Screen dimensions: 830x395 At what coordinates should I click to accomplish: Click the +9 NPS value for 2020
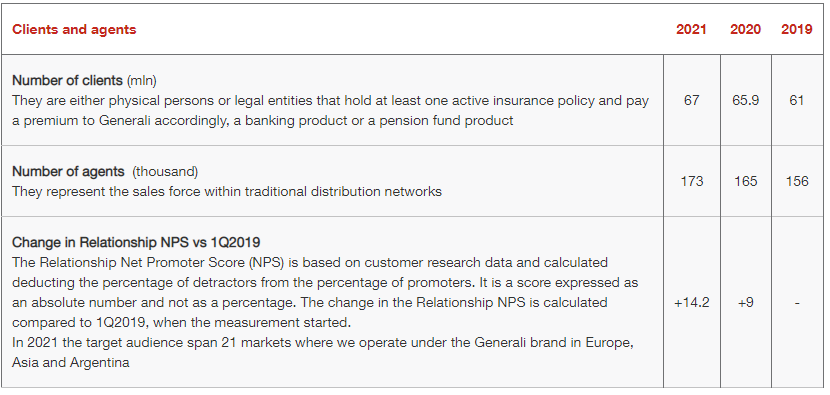[745, 303]
